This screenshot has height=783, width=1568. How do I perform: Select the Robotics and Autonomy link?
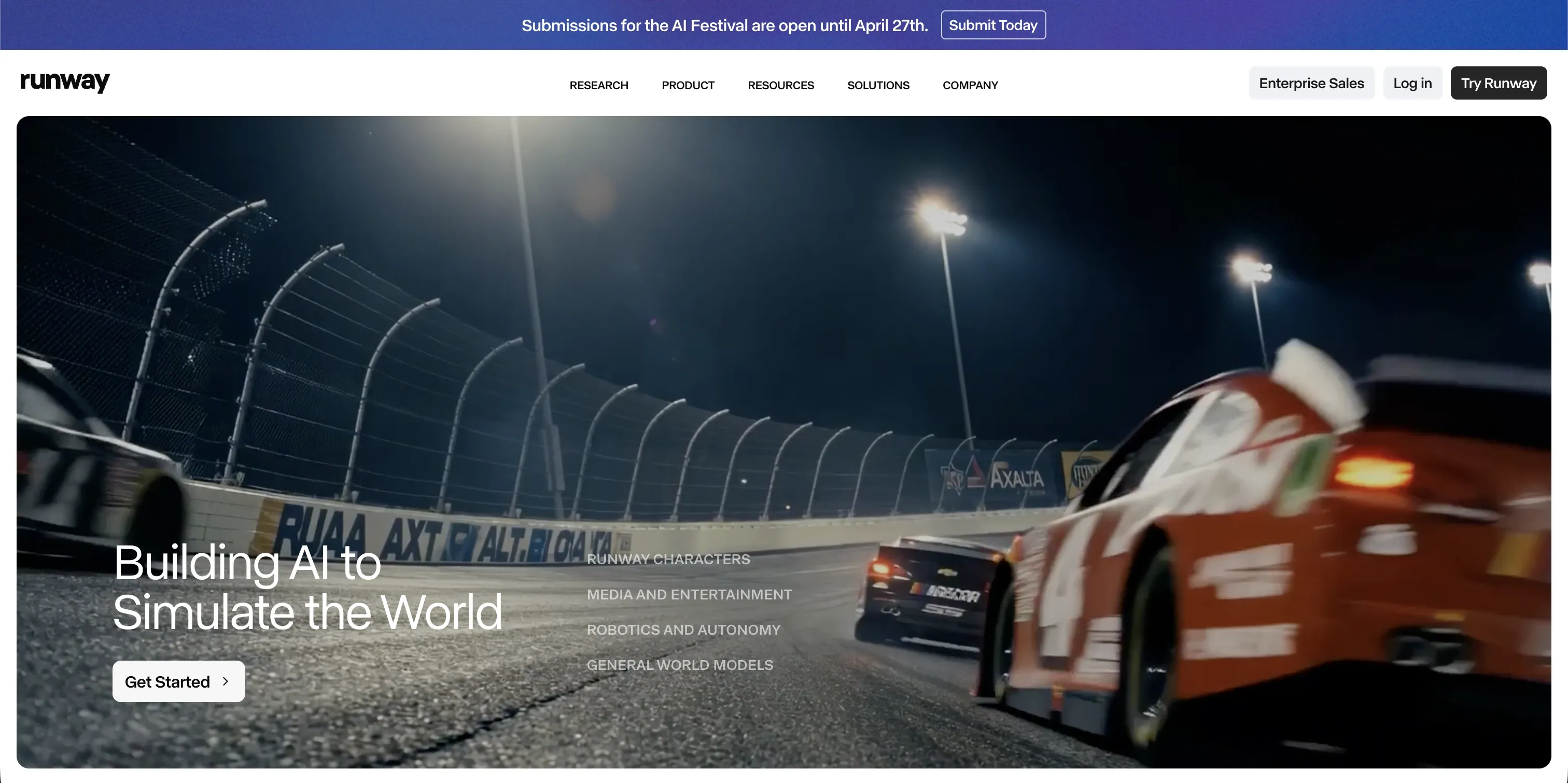(683, 630)
